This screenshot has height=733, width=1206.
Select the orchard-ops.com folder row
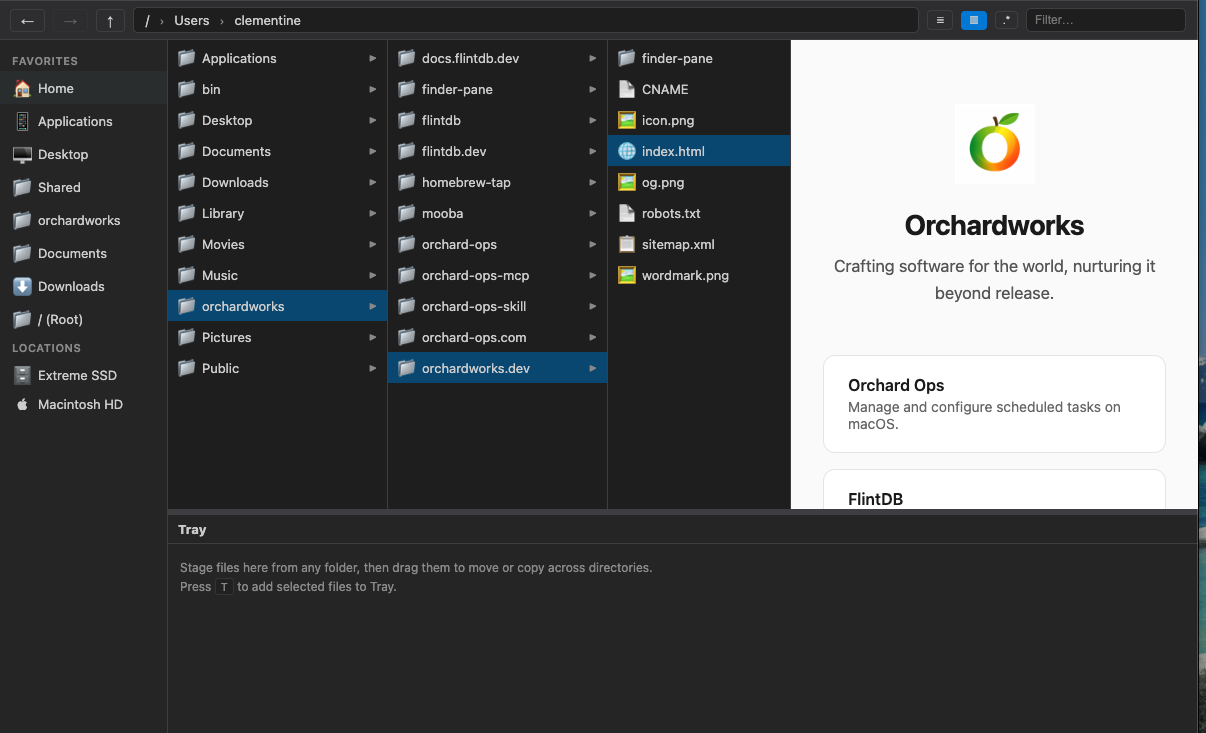(x=497, y=337)
